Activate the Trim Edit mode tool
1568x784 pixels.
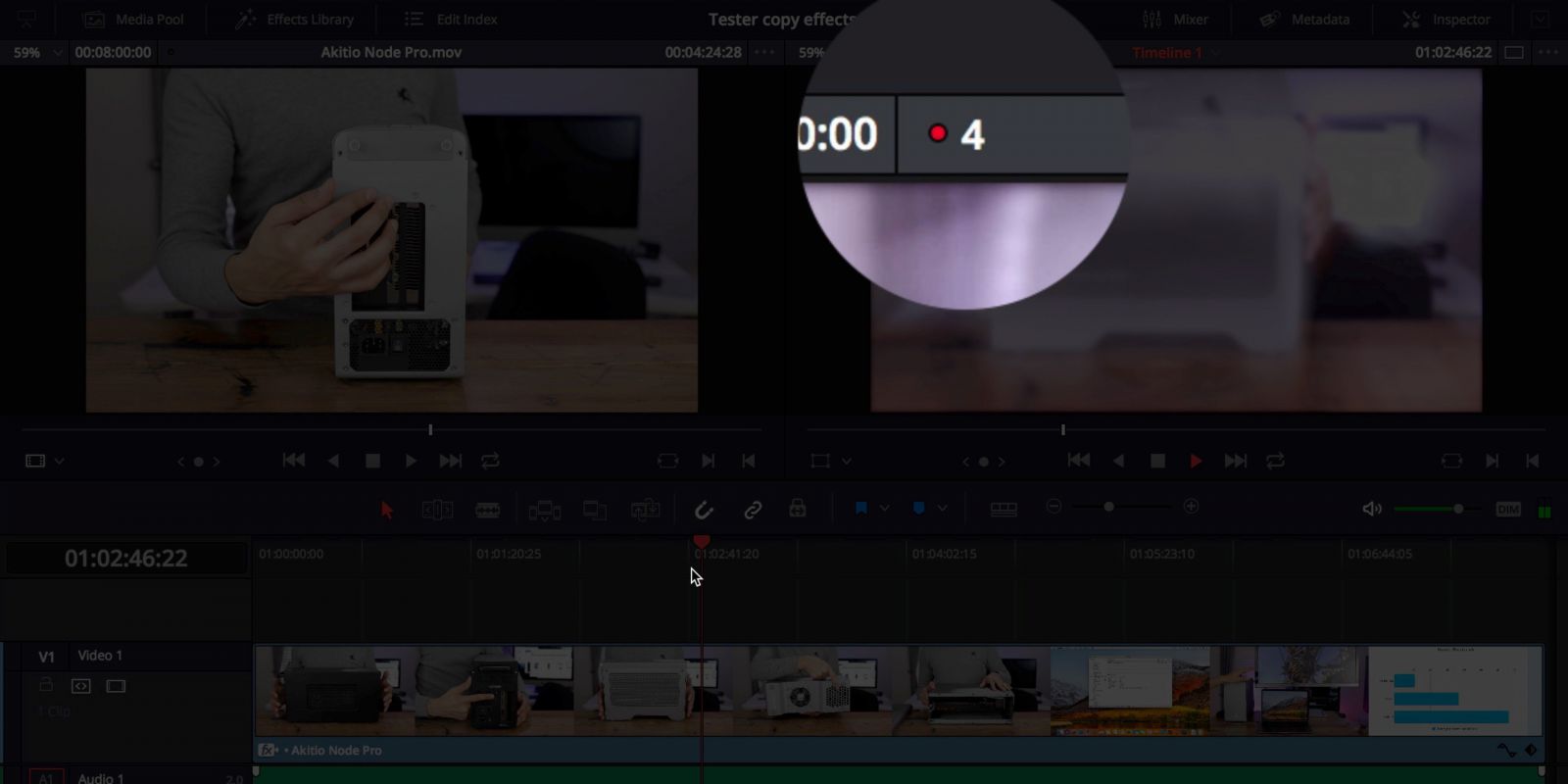click(x=437, y=510)
